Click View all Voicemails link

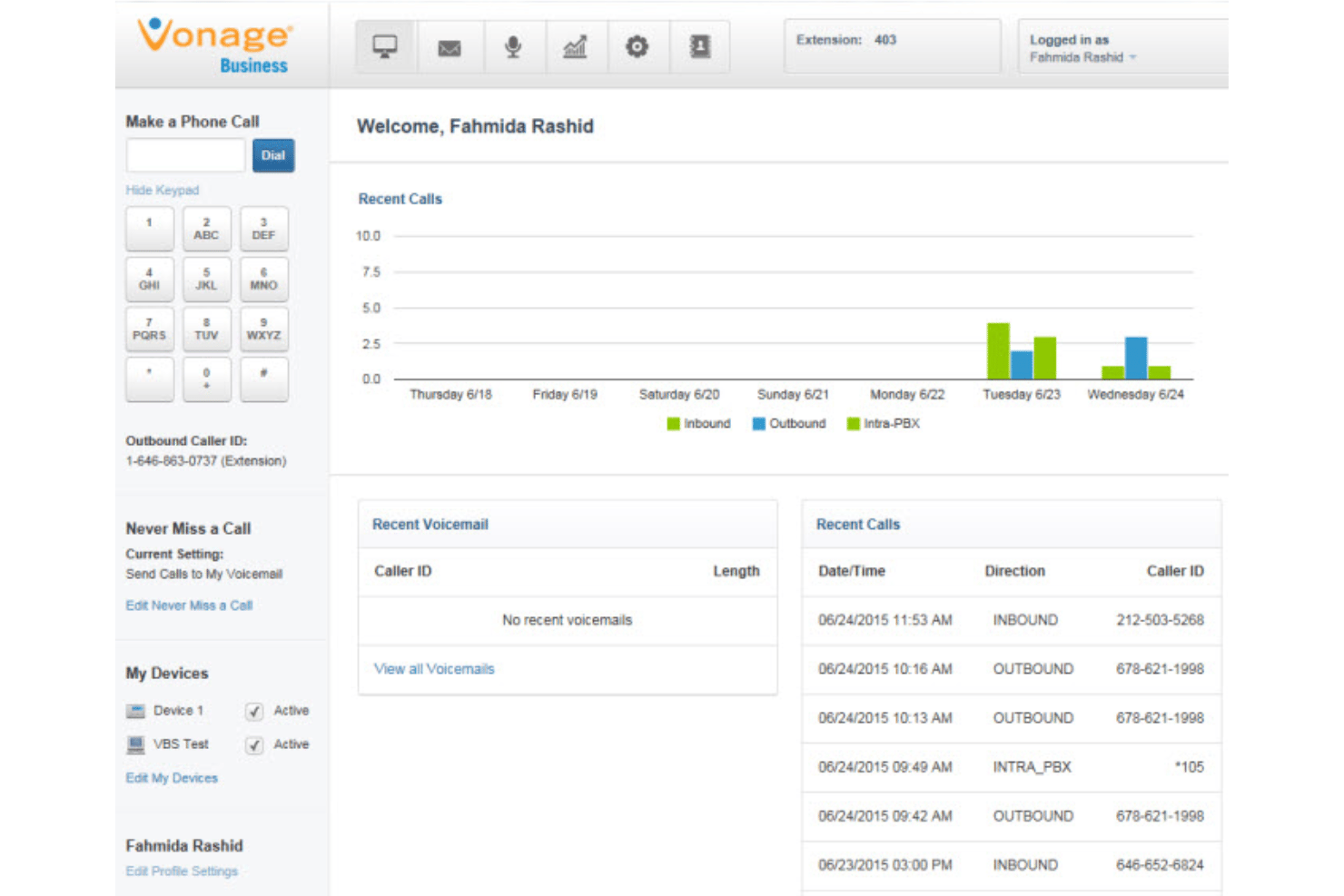(x=434, y=669)
